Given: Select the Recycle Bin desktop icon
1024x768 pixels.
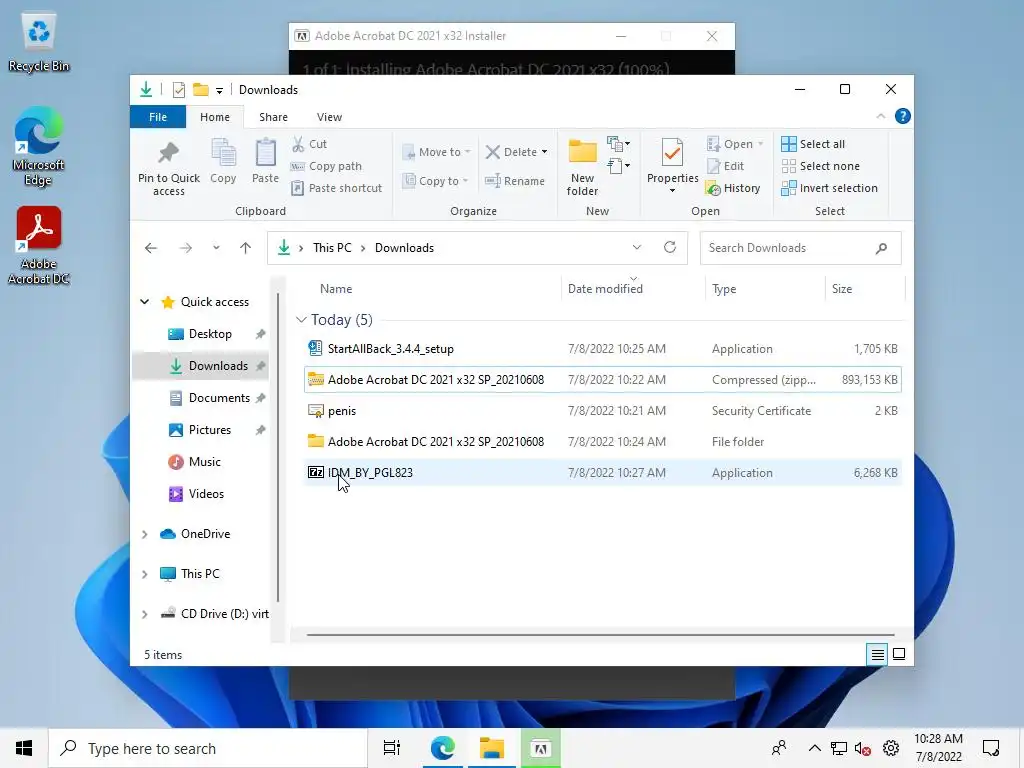Looking at the screenshot, I should (x=39, y=43).
